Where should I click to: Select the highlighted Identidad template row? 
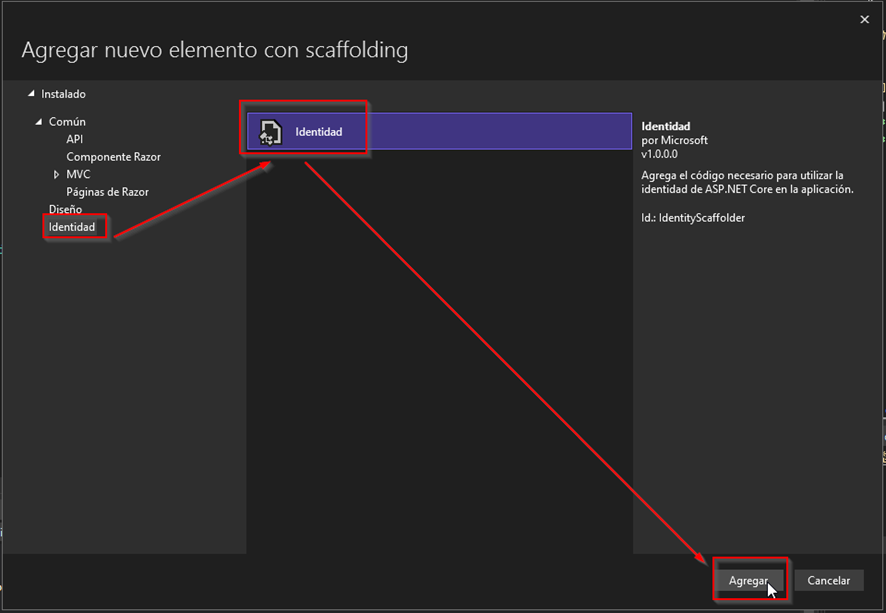440,132
